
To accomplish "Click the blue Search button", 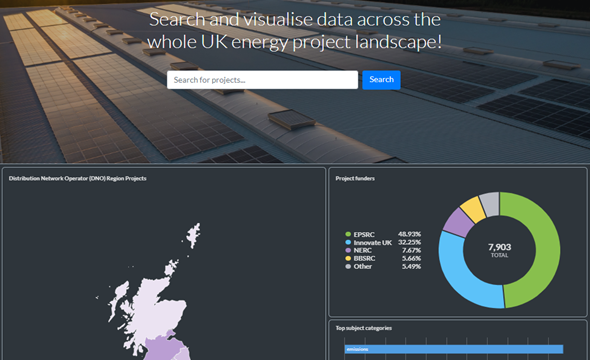I will [381, 80].
